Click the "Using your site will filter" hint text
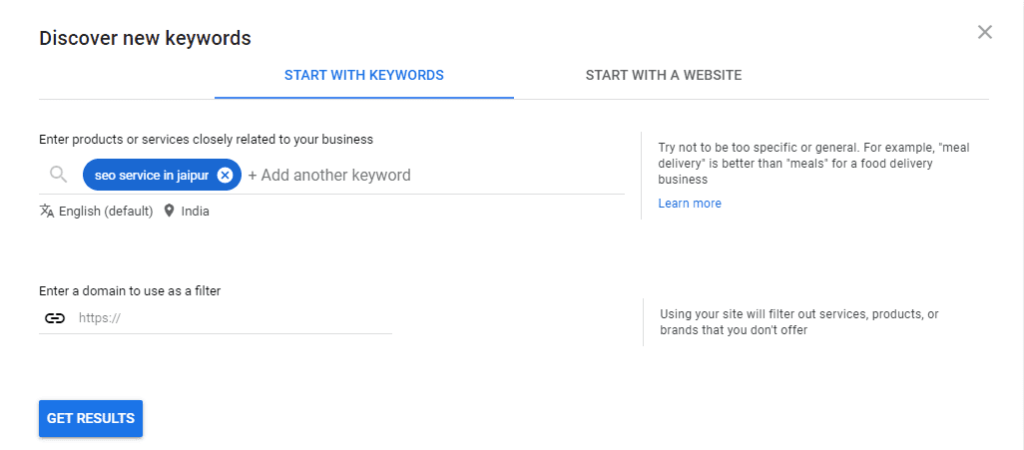Image resolution: width=1024 pixels, height=450 pixels. [799, 321]
